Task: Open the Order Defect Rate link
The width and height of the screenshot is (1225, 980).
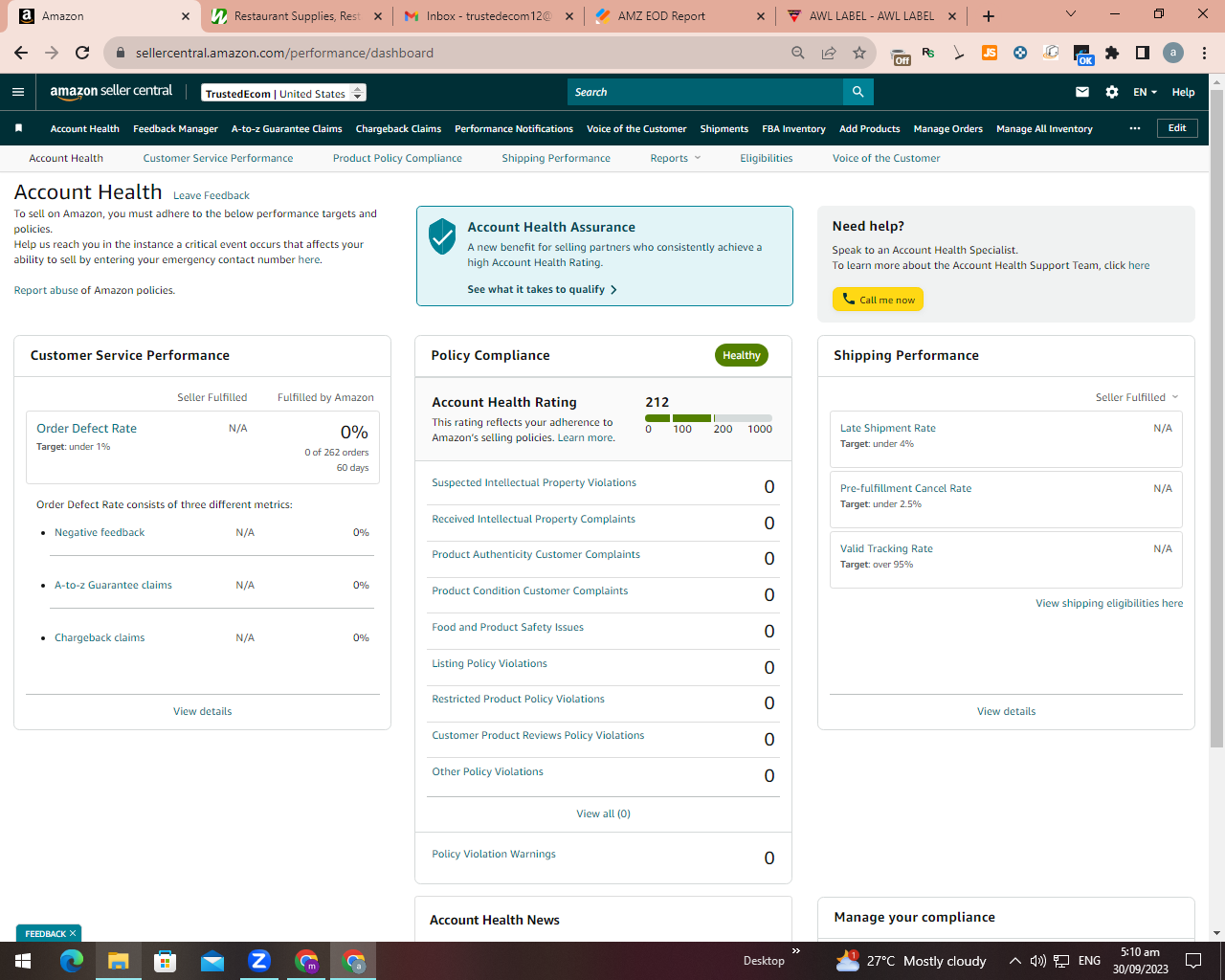Action: [x=86, y=428]
